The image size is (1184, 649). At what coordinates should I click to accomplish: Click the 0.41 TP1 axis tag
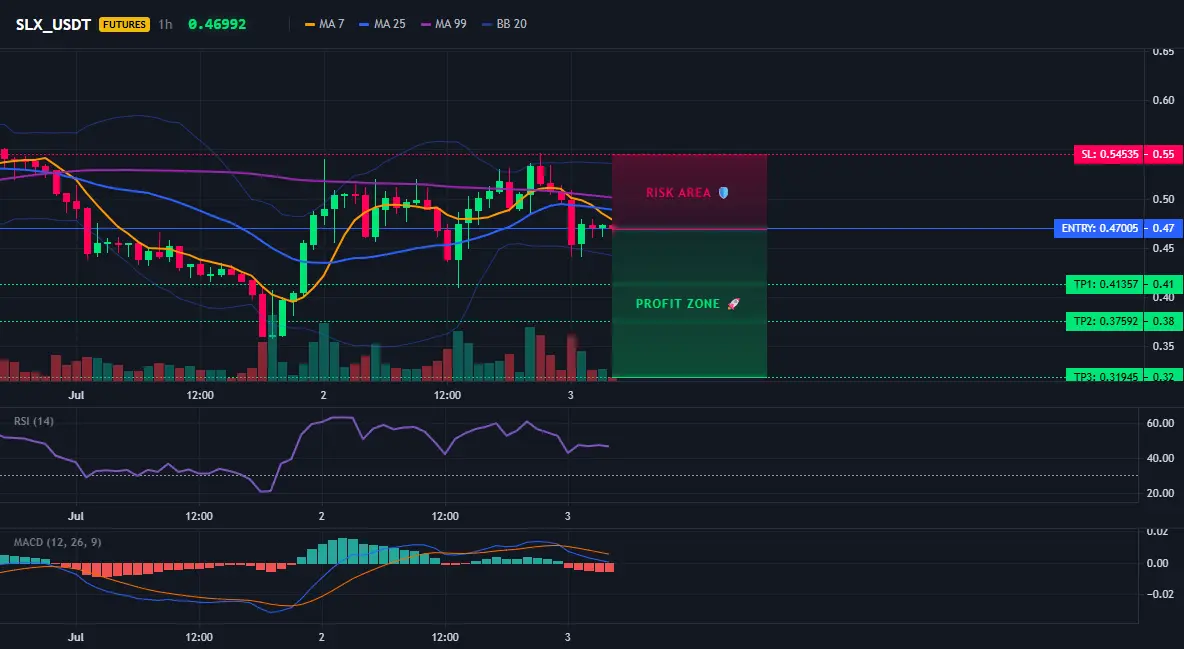pos(1164,285)
